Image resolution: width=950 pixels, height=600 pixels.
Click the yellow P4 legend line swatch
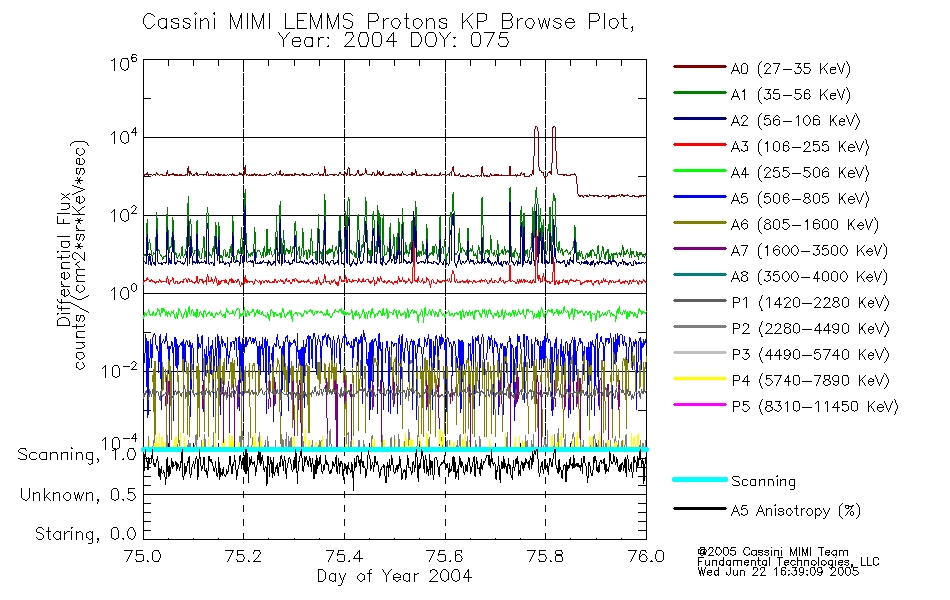coord(700,379)
